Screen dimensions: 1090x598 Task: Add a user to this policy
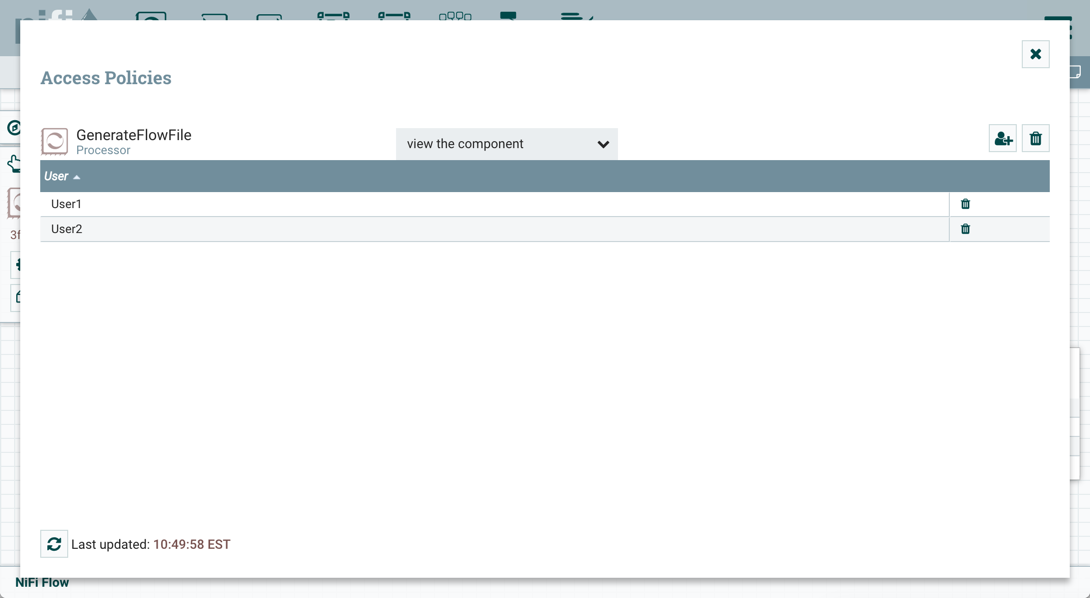[x=1002, y=139]
